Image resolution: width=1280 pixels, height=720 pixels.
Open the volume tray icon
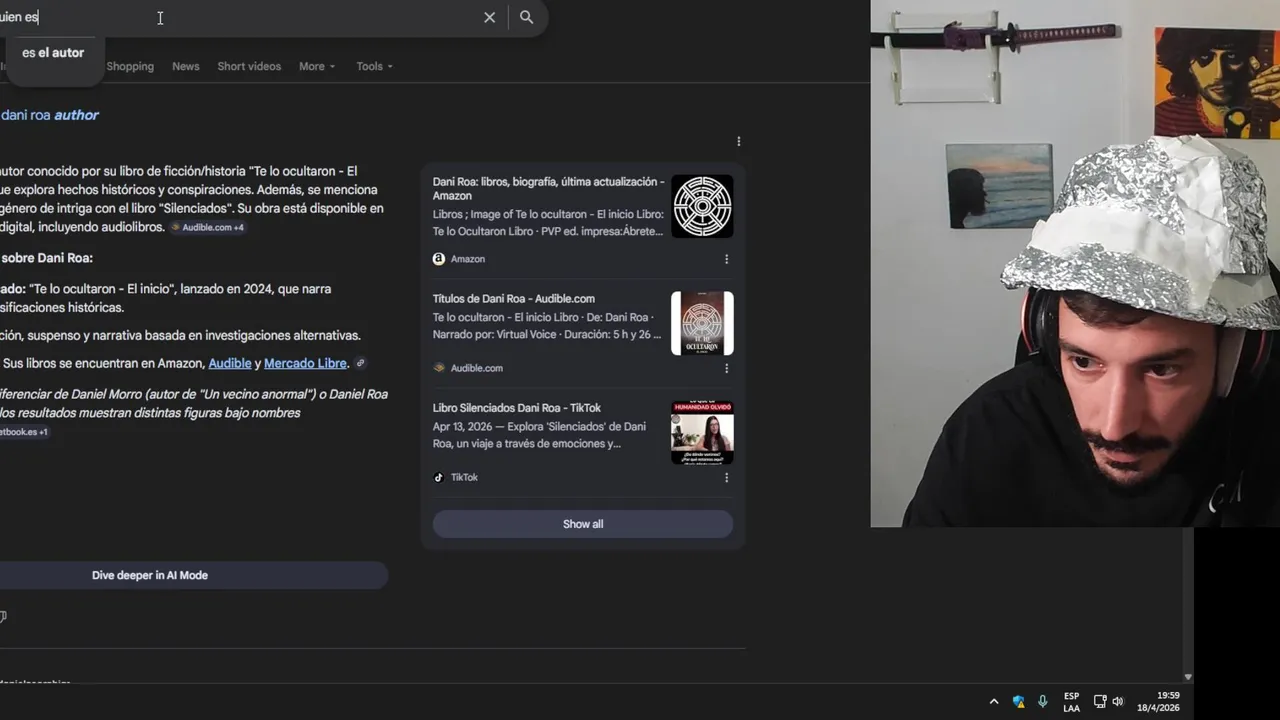pyautogui.click(x=1118, y=702)
